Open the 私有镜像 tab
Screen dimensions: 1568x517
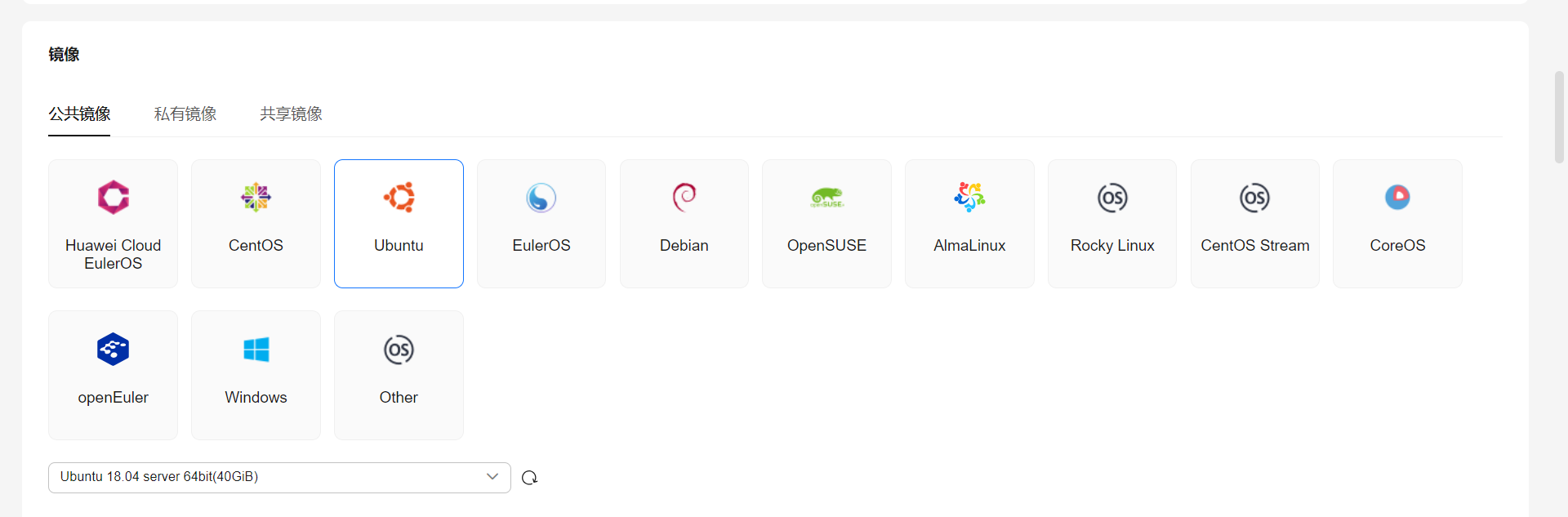[185, 114]
